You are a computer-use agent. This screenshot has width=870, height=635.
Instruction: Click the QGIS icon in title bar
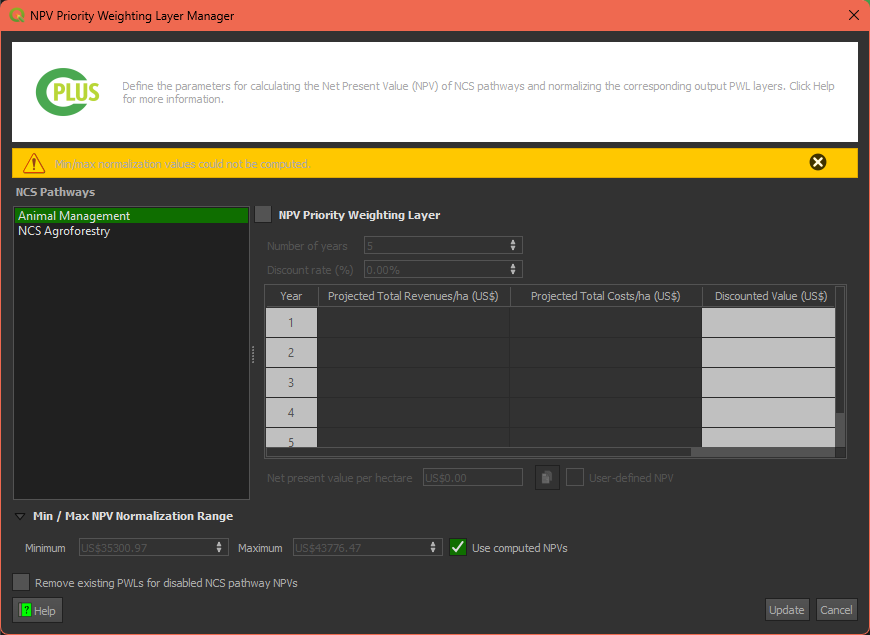point(17,15)
